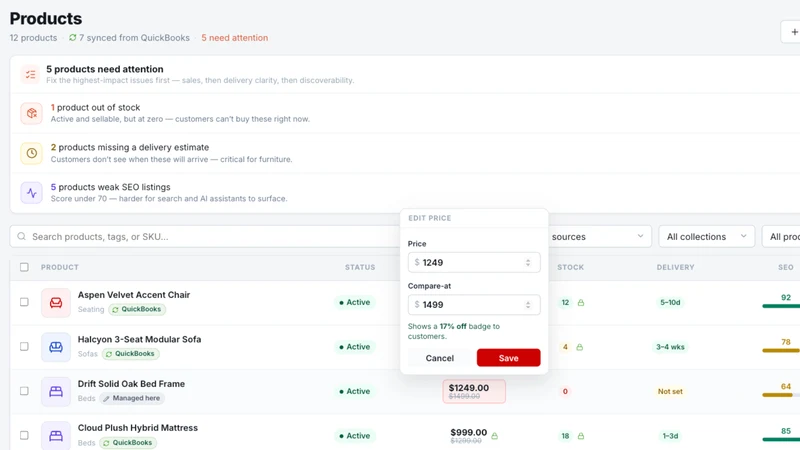Click the highlighted $1249.00 price cell

pyautogui.click(x=474, y=391)
